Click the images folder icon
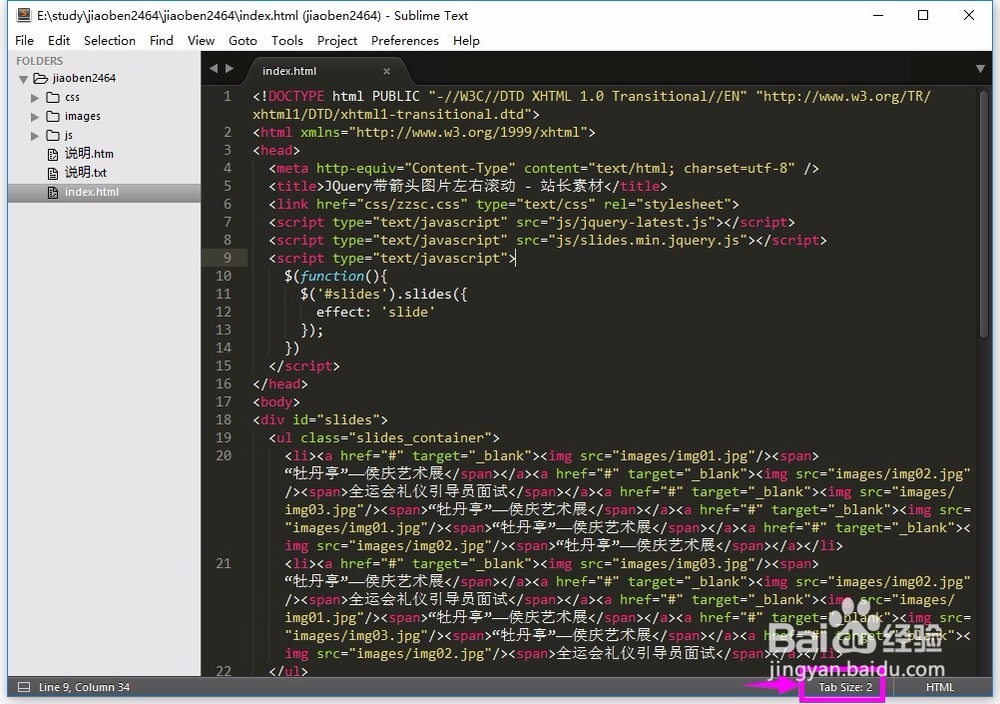 55,116
